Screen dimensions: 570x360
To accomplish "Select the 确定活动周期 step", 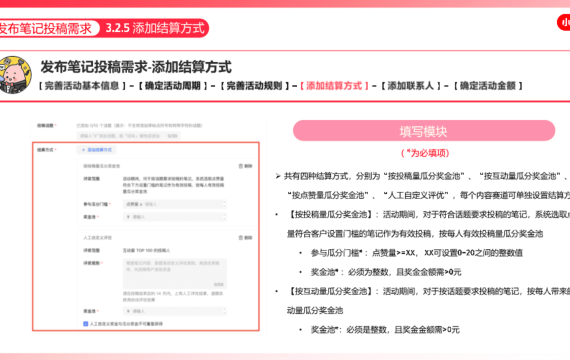I will [173, 86].
